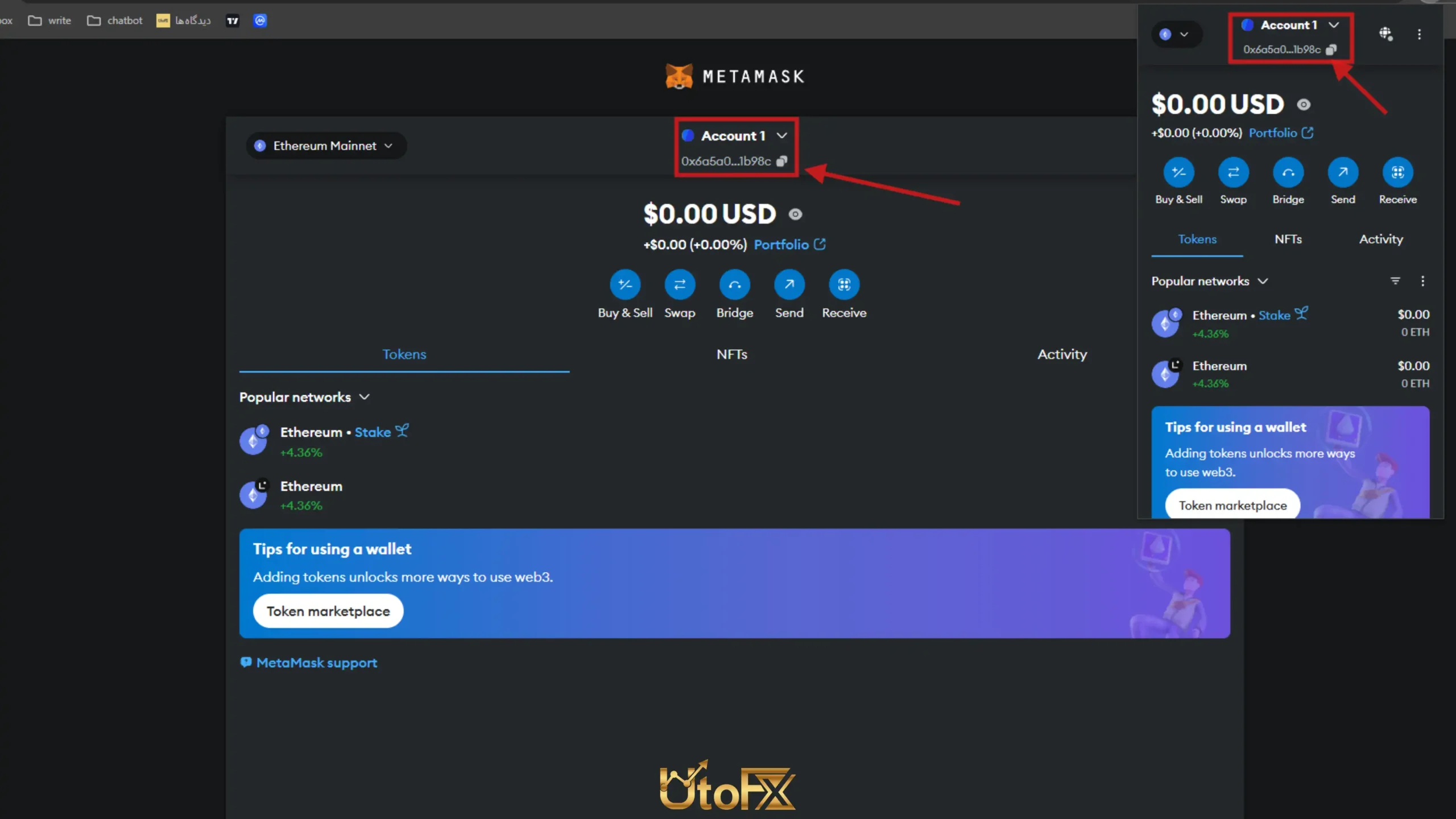Click the Receive icon in main wallet
Viewport: 1456px width, 819px height.
844,284
